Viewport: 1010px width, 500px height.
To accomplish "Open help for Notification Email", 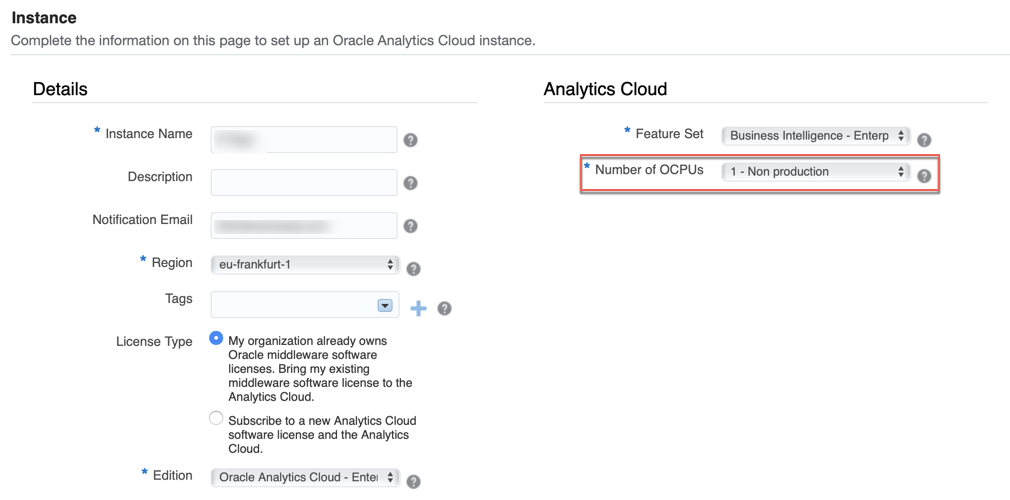I will [x=410, y=226].
